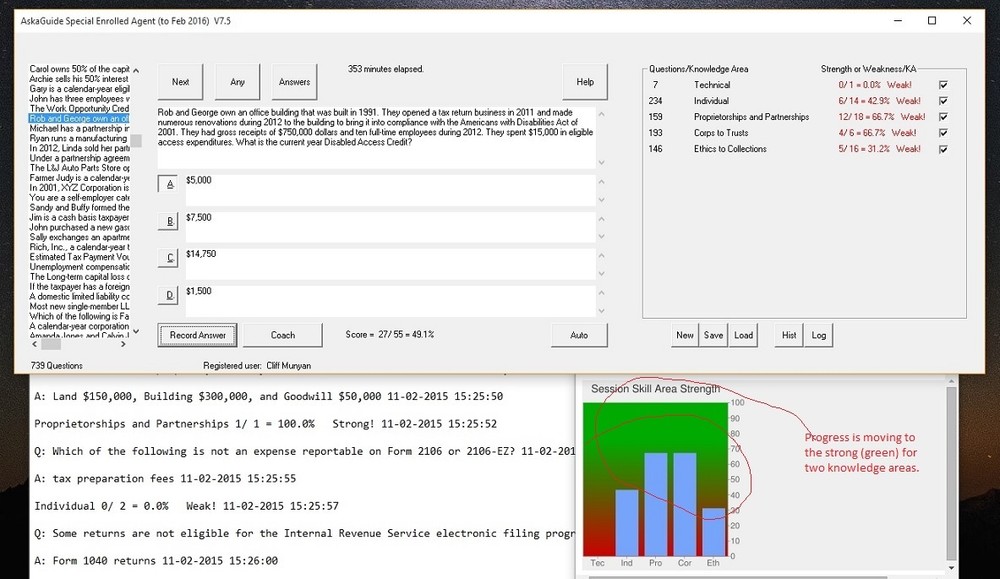Uncheck the Individual knowledge area checkbox

tap(941, 101)
